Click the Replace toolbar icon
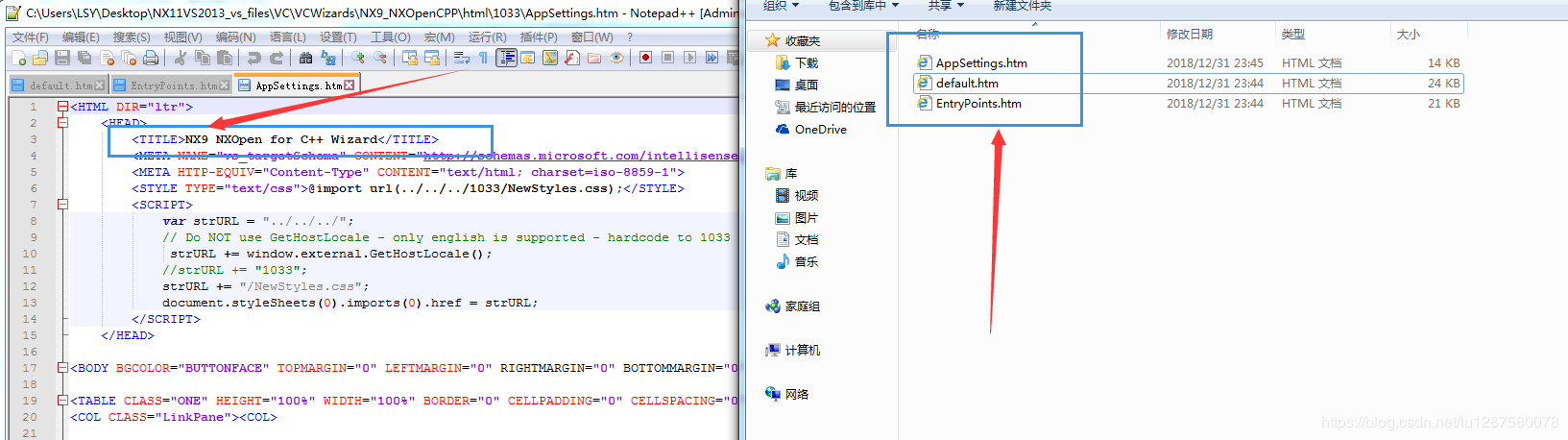1568x440 pixels. pos(327,58)
